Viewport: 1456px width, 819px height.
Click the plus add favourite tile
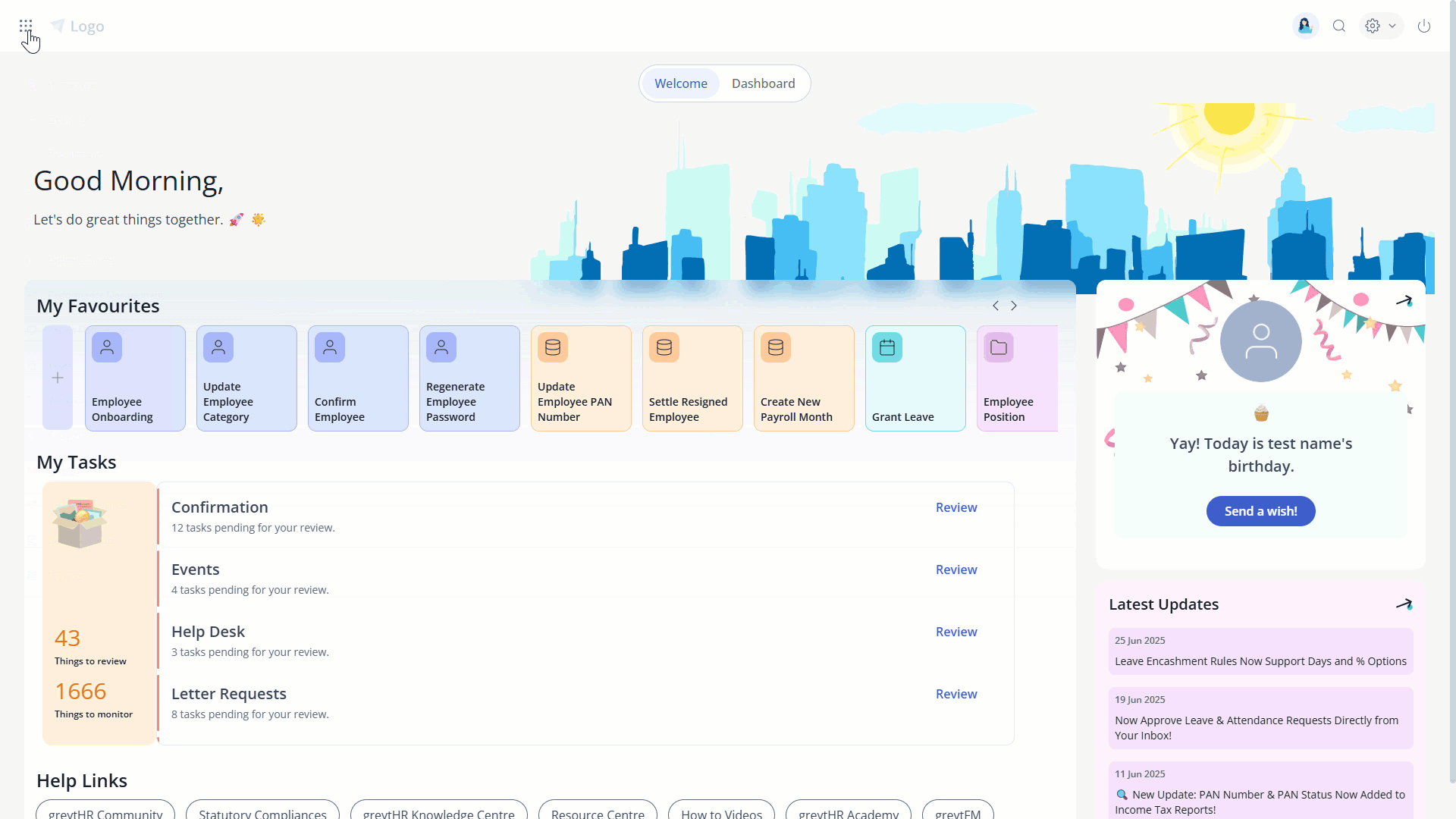point(58,378)
